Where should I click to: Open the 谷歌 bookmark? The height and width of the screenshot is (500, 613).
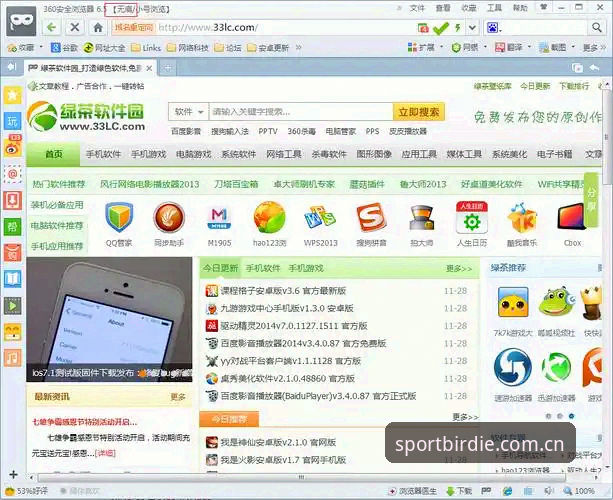pos(65,48)
